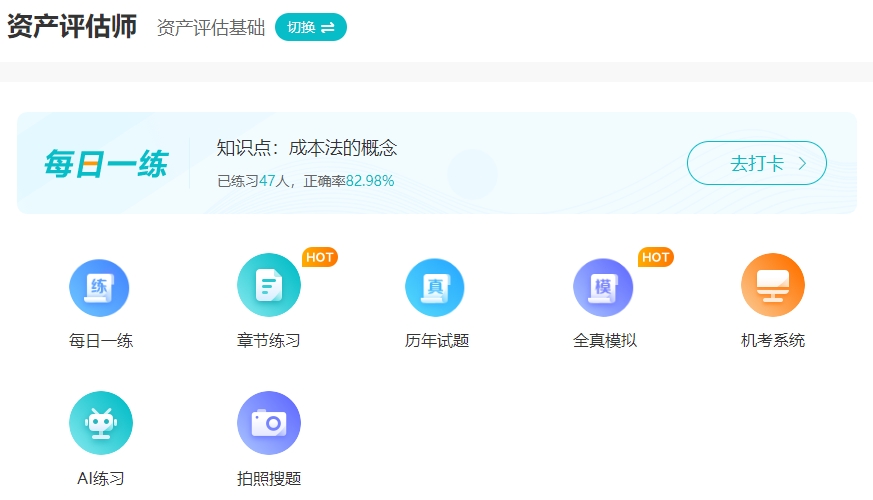View the 已练习47人 accuracy statistics line
Image resolution: width=873 pixels, height=500 pixels.
coord(305,181)
